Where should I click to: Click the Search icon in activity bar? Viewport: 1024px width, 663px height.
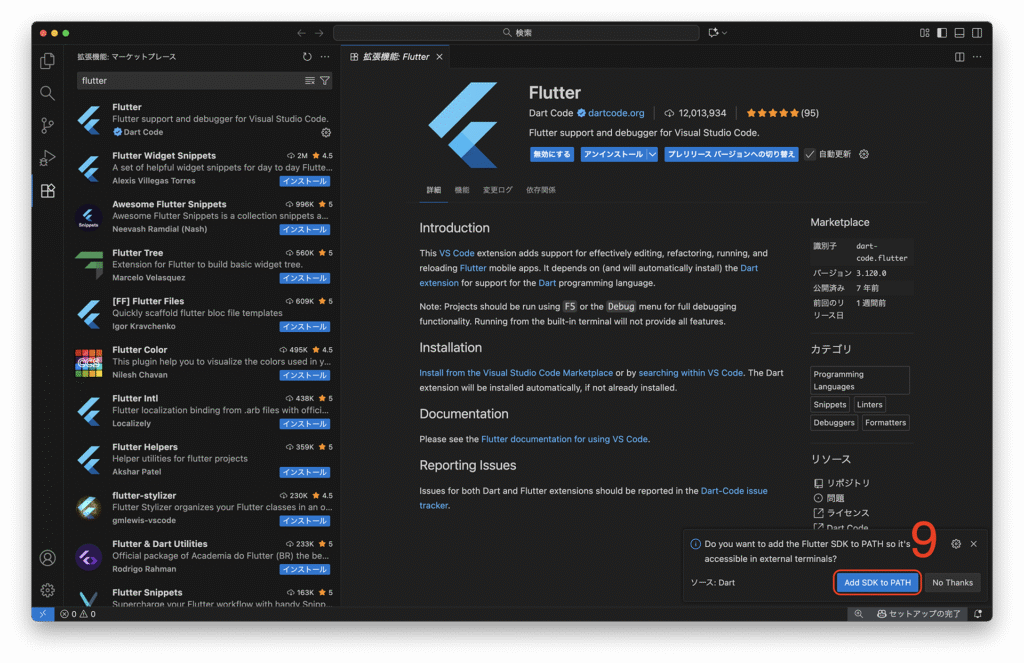tap(47, 93)
